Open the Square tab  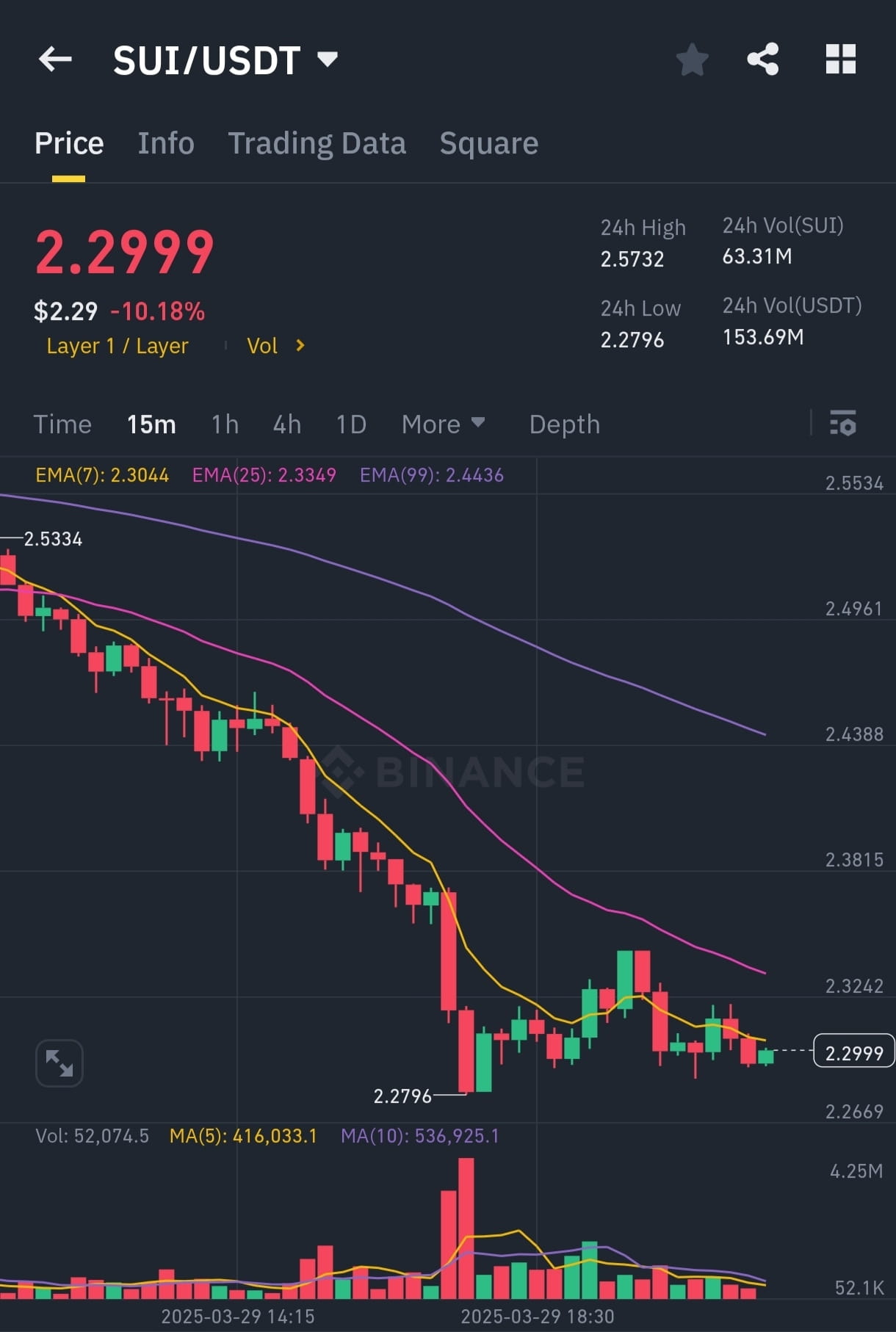click(488, 142)
